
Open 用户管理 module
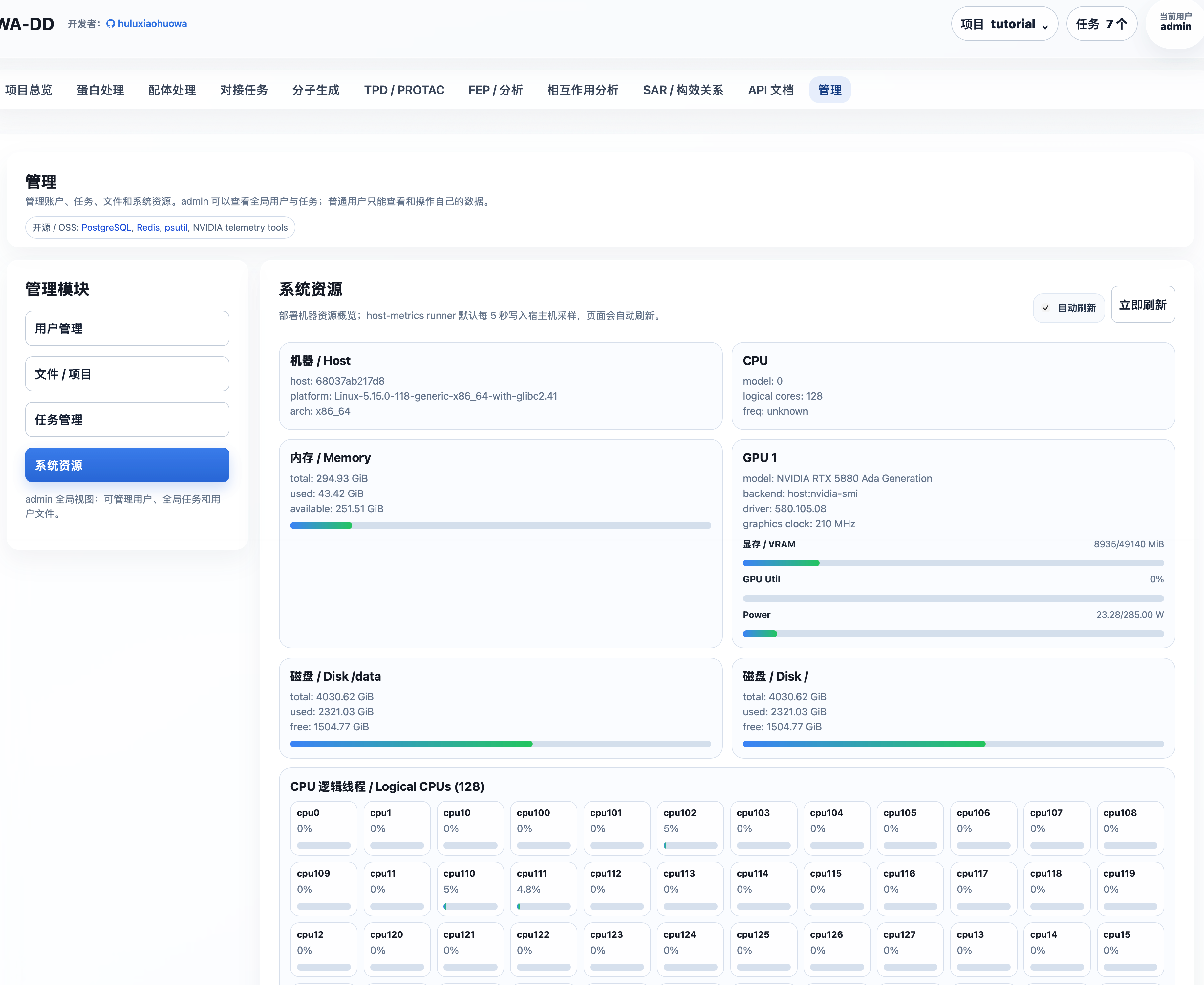(x=127, y=328)
